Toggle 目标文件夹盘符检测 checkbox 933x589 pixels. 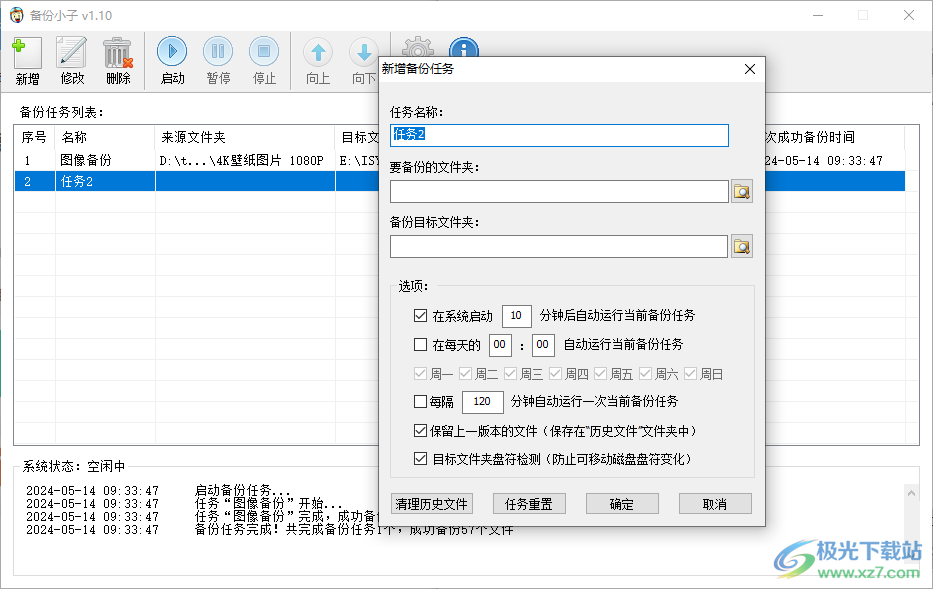click(420, 459)
